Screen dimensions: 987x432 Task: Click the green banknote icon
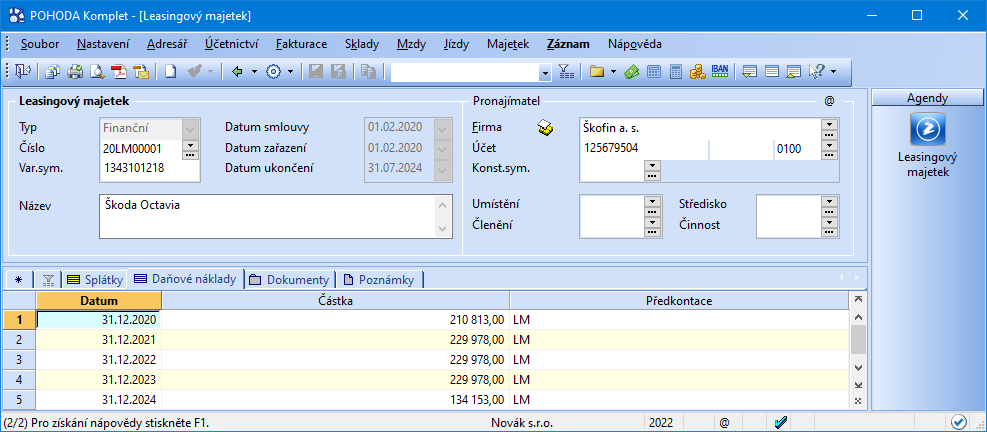631,72
